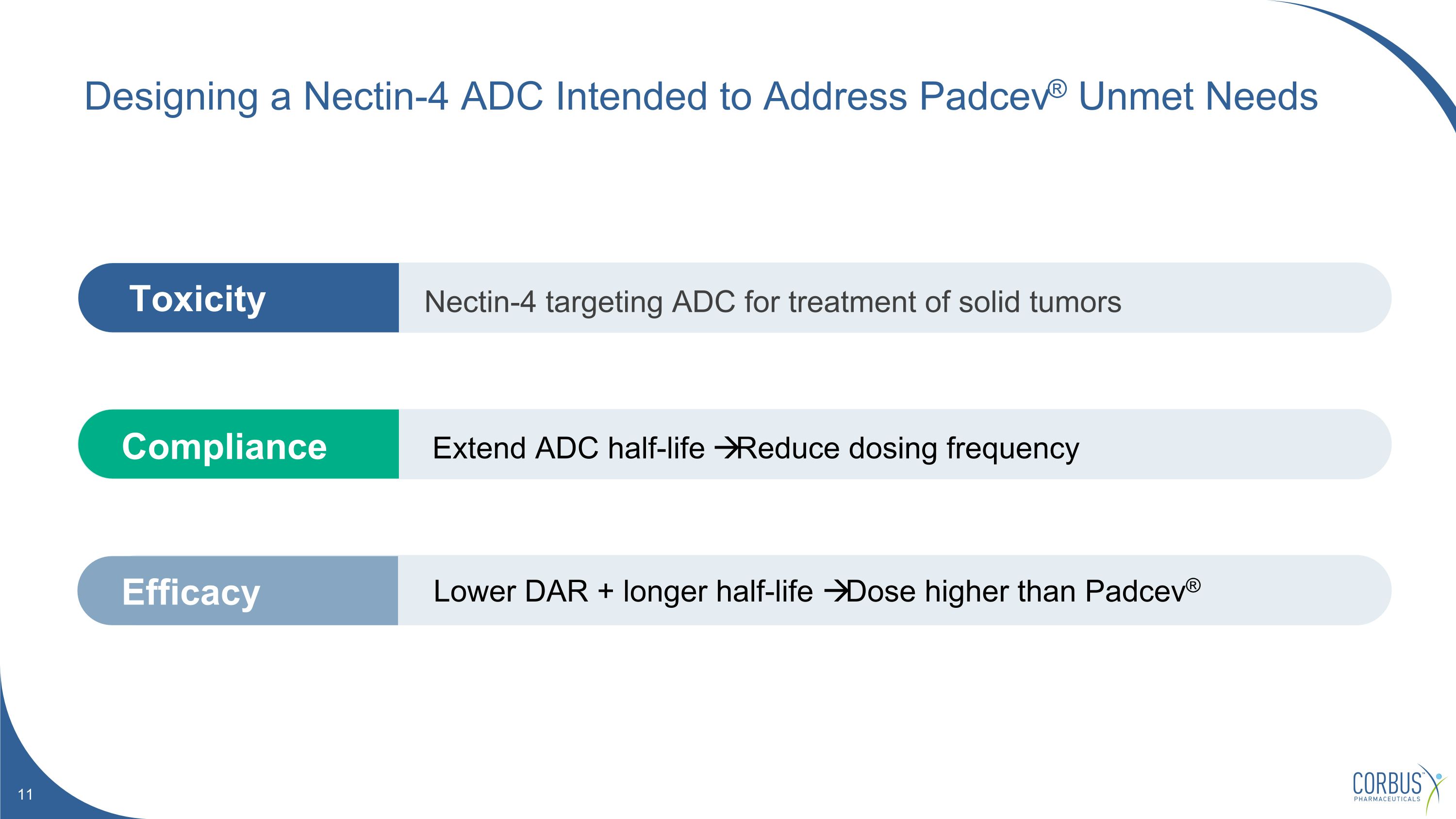Viewport: 1456px width, 819px height.
Task: Click the 'Lower DAR + longer half-life' text
Action: [x=623, y=592]
